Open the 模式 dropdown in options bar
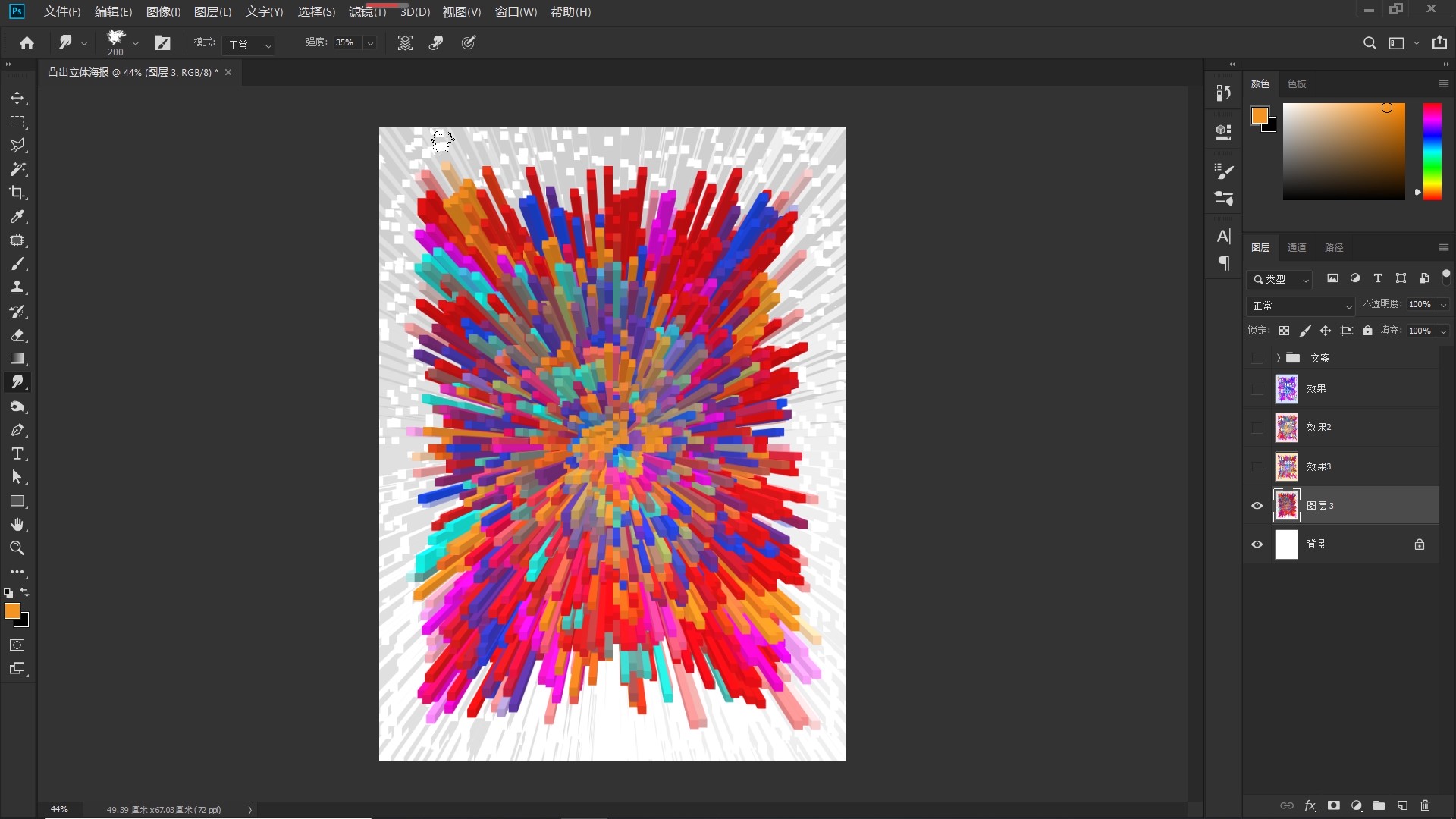 pyautogui.click(x=249, y=45)
